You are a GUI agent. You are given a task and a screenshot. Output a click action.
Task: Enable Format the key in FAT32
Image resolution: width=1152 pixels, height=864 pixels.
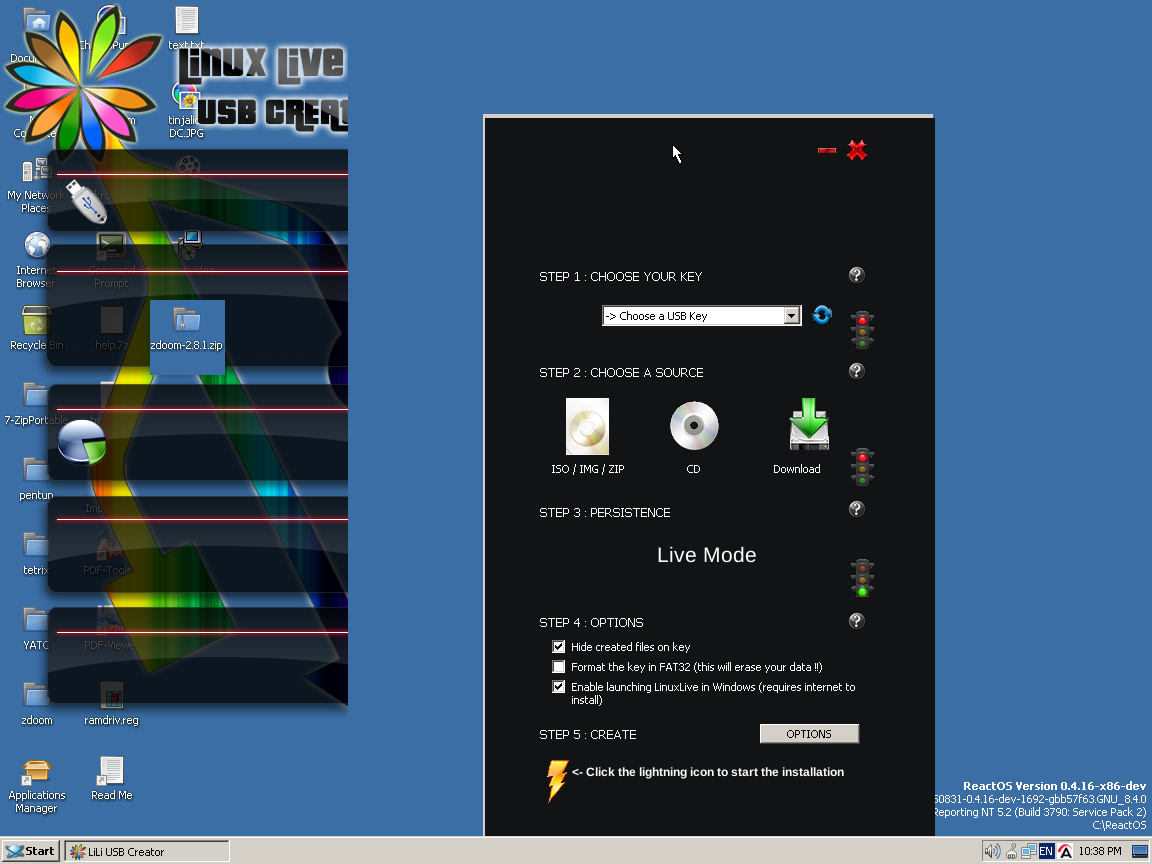[x=559, y=667]
